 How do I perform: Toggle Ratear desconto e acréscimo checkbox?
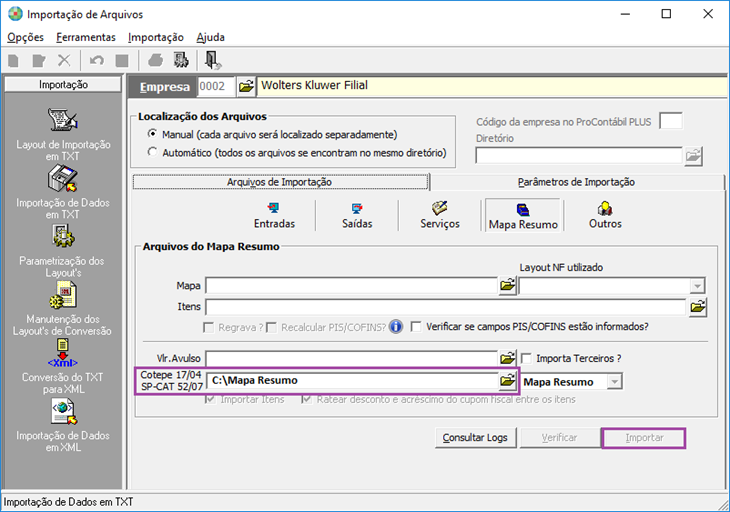coord(306,399)
